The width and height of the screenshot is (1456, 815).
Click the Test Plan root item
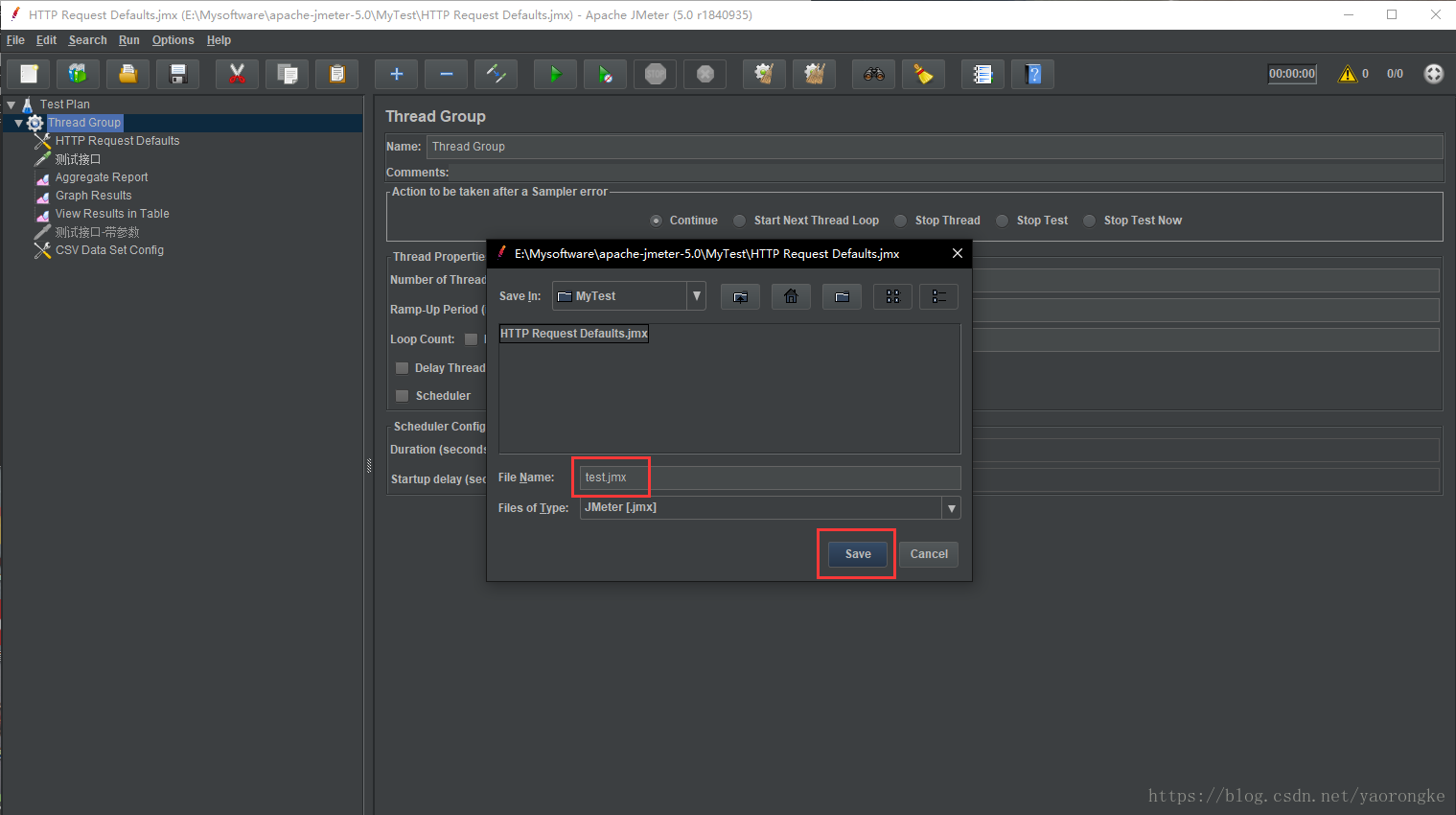64,105
